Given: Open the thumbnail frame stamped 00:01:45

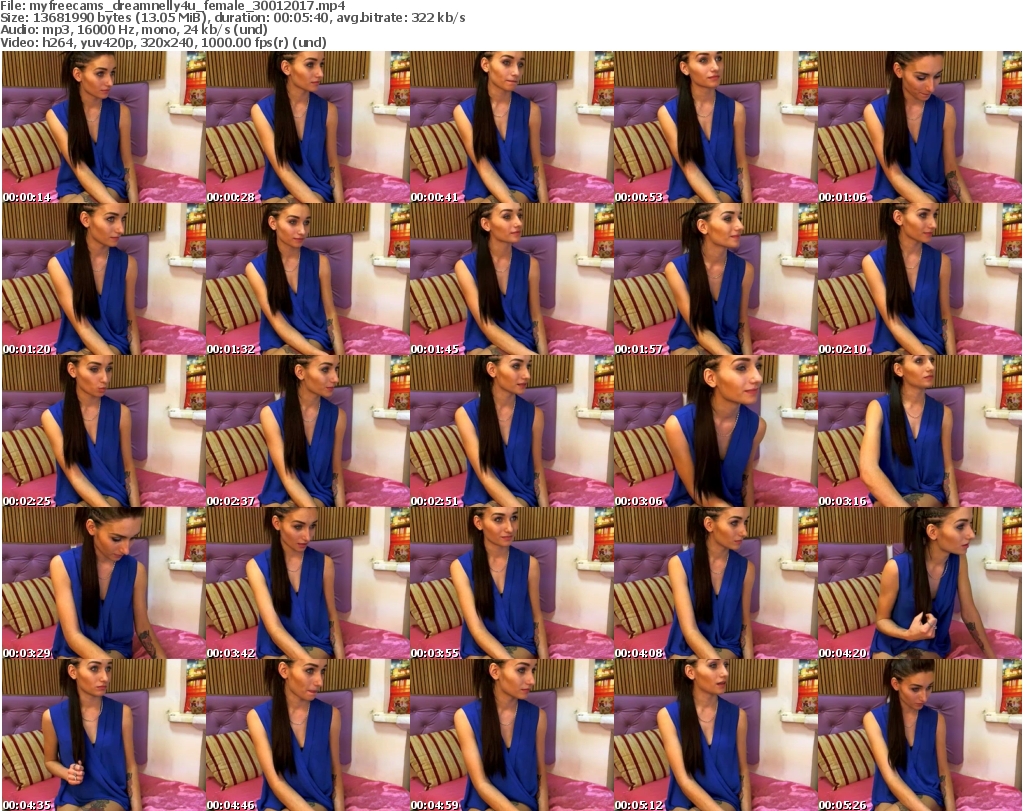Looking at the screenshot, I should tap(511, 279).
